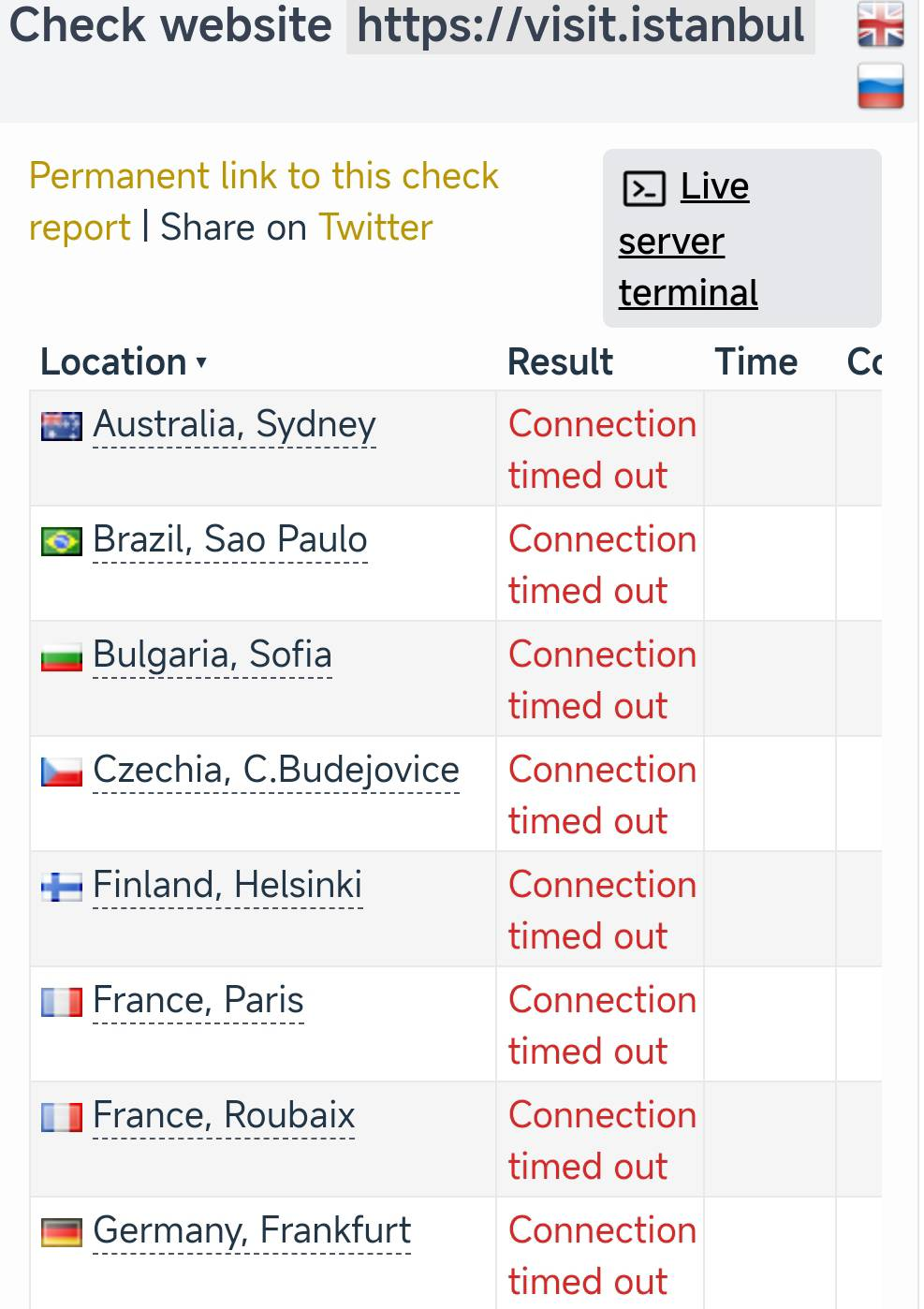The width and height of the screenshot is (924, 1309).
Task: Click the Bulgaria flag icon
Action: [62, 657]
